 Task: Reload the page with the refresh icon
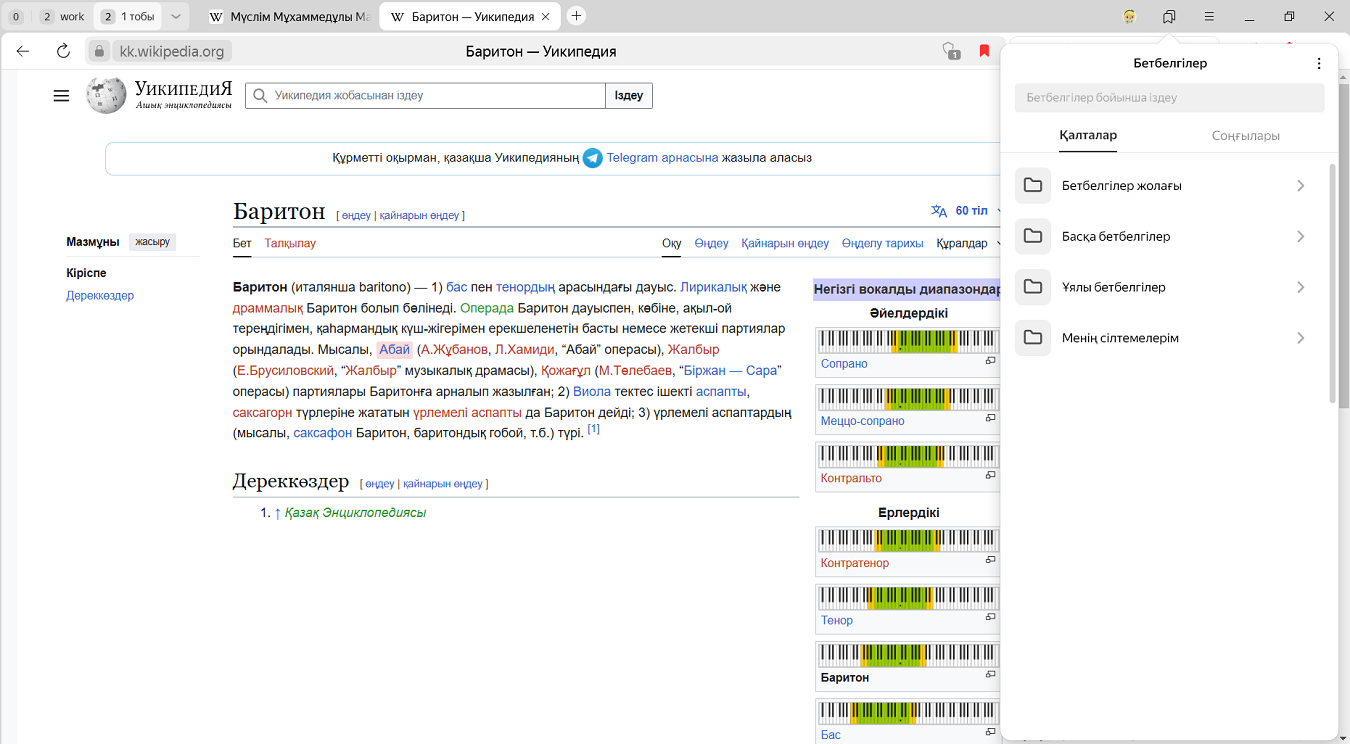click(63, 51)
